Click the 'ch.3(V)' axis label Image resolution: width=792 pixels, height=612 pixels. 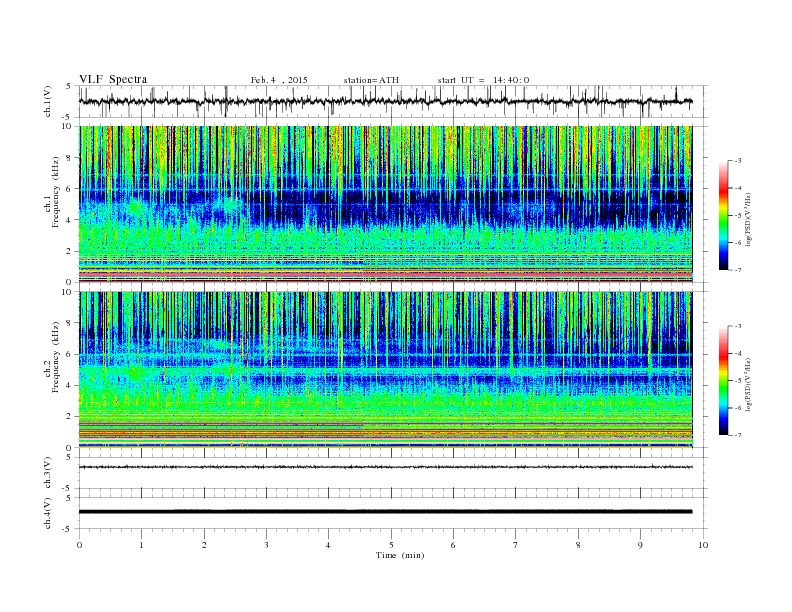48,473
